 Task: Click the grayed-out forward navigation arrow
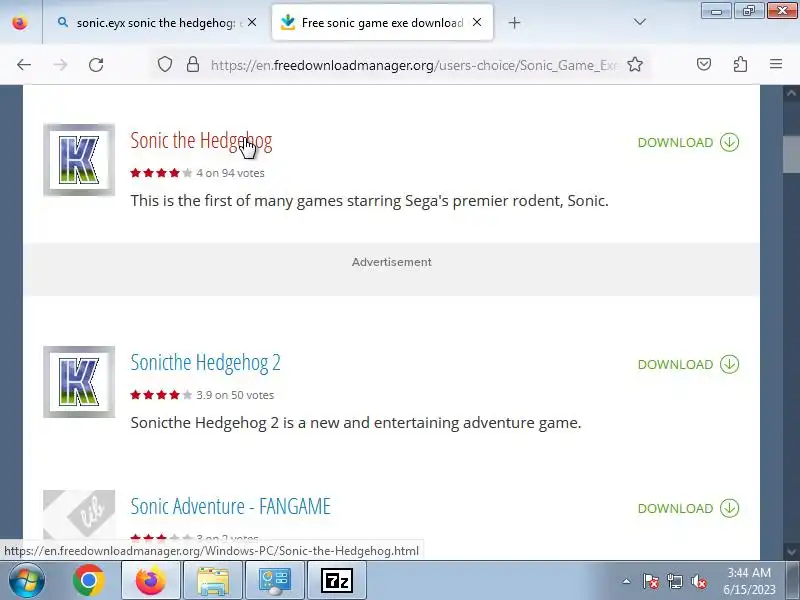point(60,65)
